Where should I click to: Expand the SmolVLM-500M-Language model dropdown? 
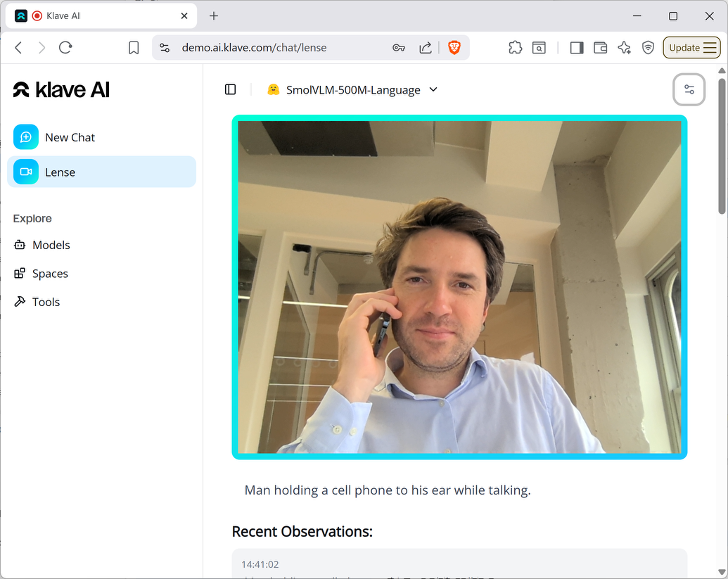pyautogui.click(x=352, y=89)
